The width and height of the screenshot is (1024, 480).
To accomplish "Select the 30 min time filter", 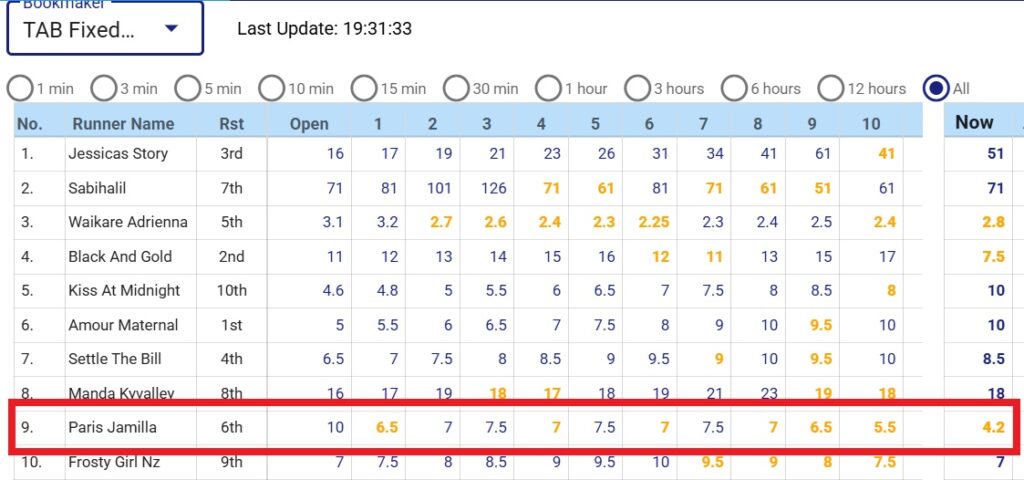I will pos(456,88).
